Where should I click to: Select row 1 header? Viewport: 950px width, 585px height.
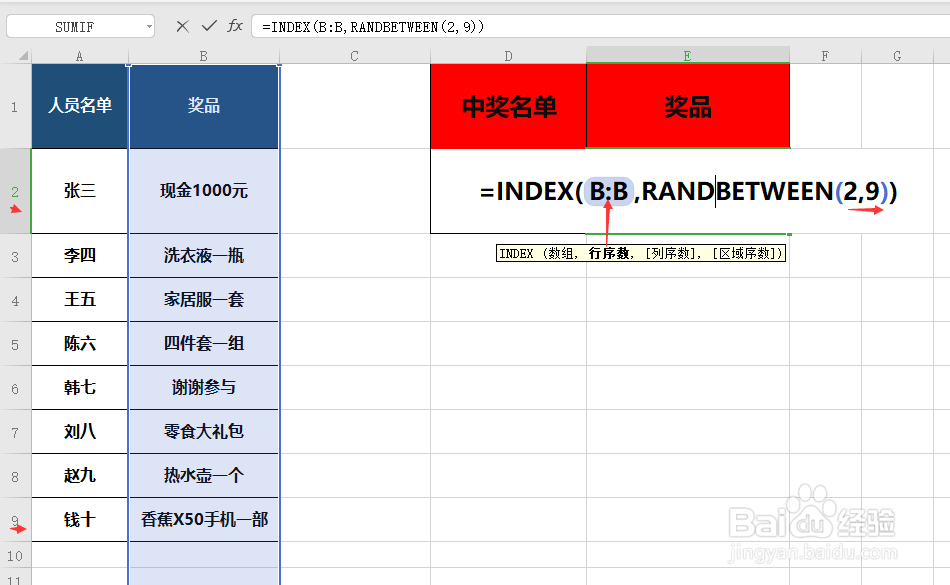[x=15, y=107]
